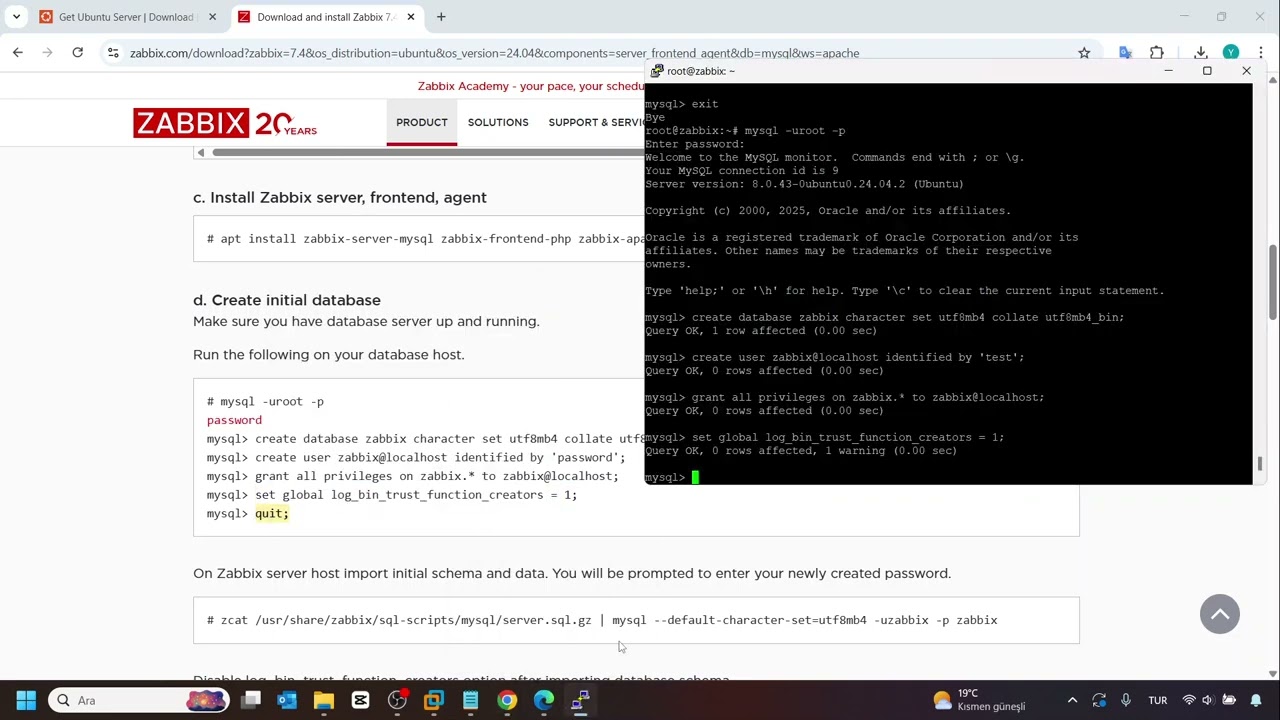The width and height of the screenshot is (1280, 720).
Task: Switch keyboard language TUR indicator
Action: (x=1158, y=700)
